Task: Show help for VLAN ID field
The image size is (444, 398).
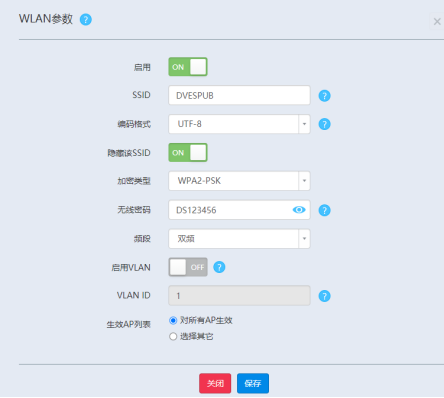Action: tap(324, 296)
